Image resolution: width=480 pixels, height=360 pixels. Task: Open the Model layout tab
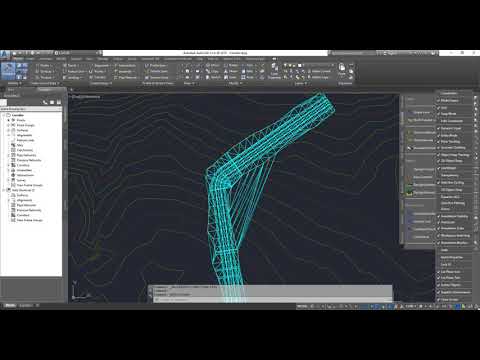10,305
